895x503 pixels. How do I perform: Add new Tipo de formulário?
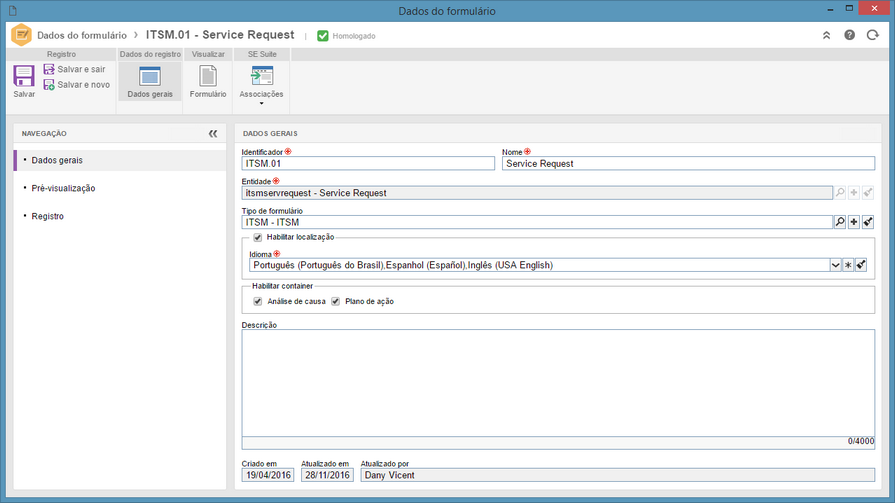coord(854,222)
